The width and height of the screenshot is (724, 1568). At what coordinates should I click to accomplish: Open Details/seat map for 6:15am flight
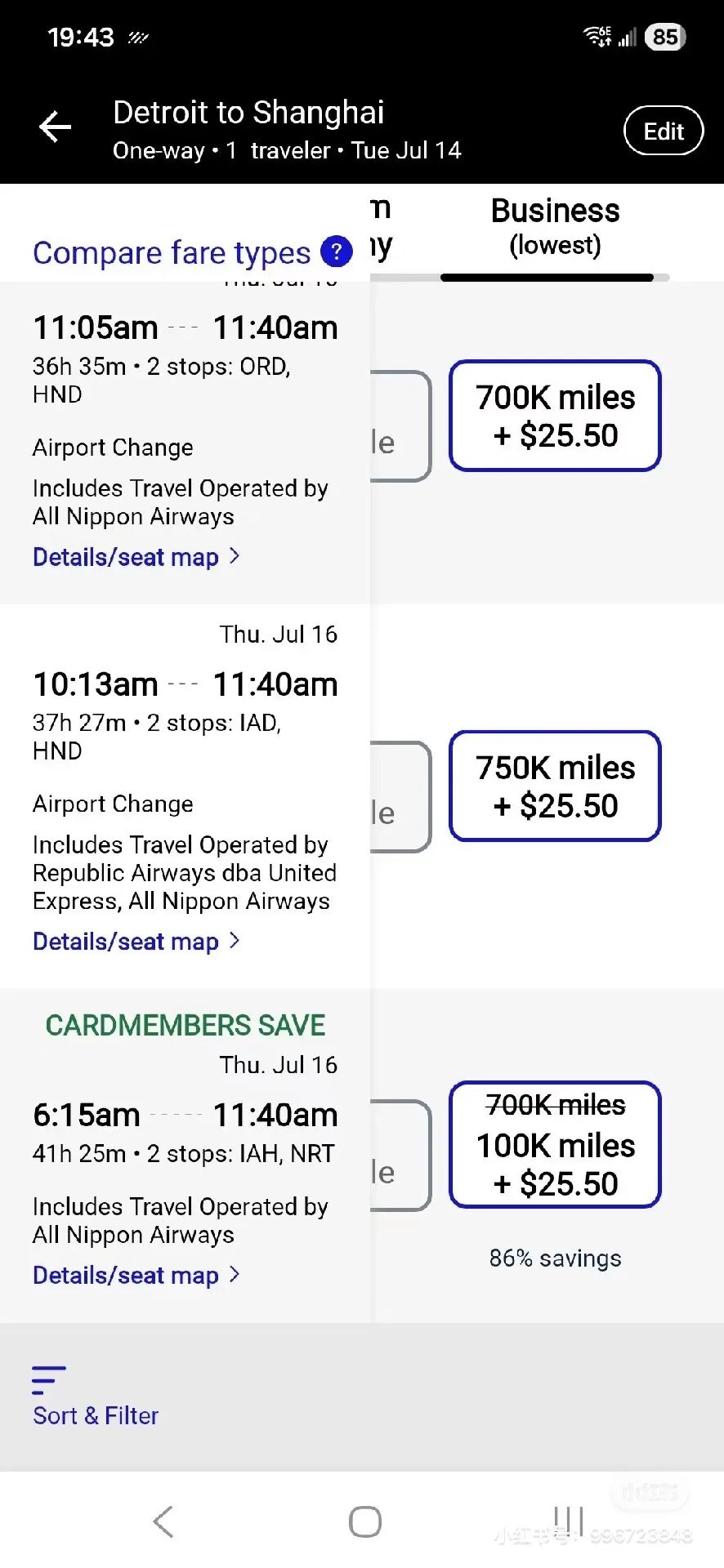point(136,1276)
